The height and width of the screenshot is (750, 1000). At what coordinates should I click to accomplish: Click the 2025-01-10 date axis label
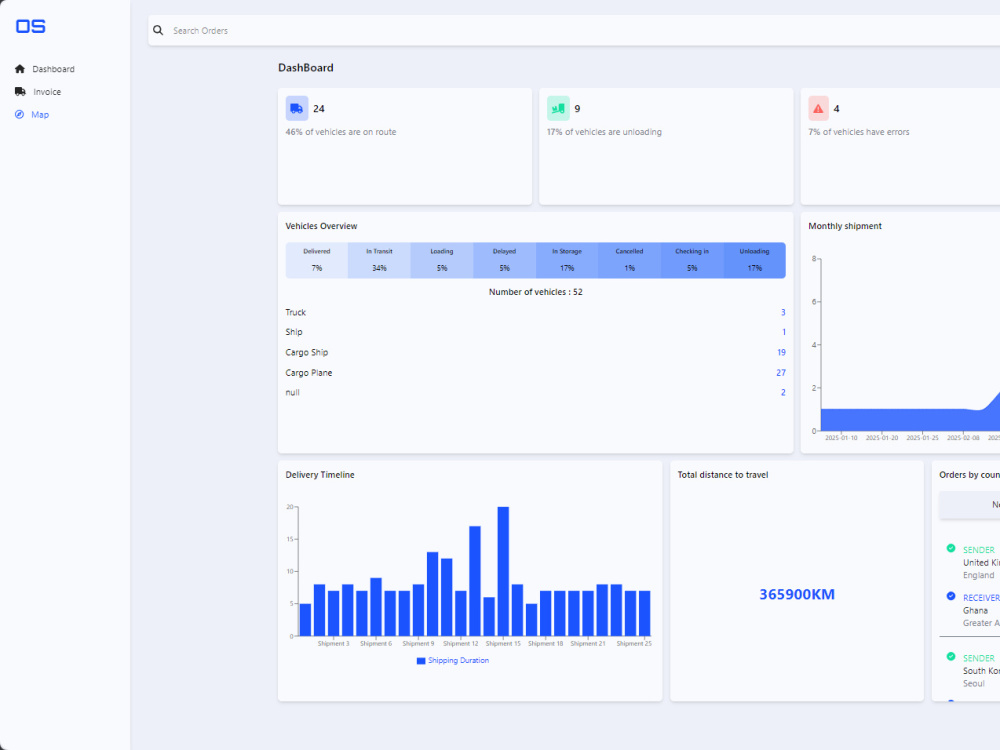click(x=841, y=438)
